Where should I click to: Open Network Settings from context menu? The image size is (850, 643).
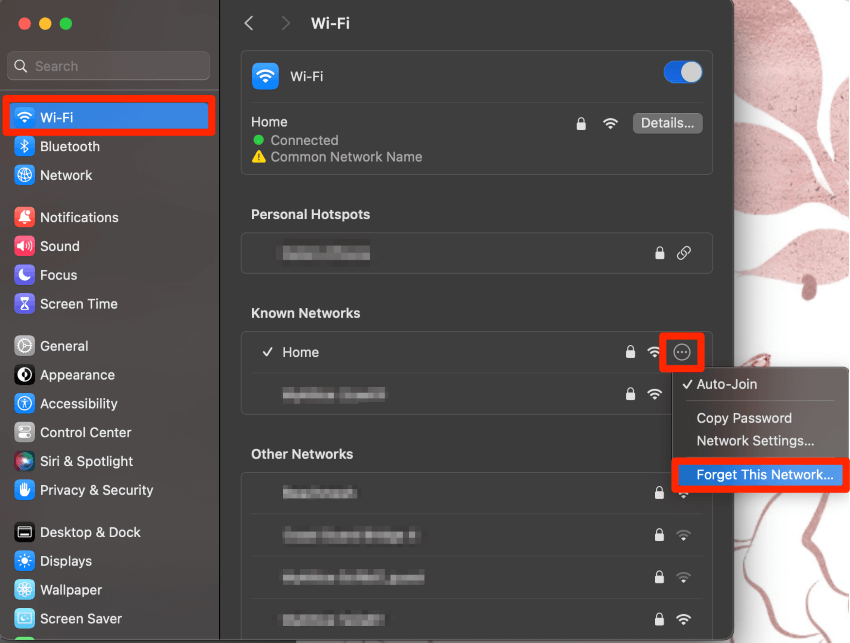click(755, 441)
